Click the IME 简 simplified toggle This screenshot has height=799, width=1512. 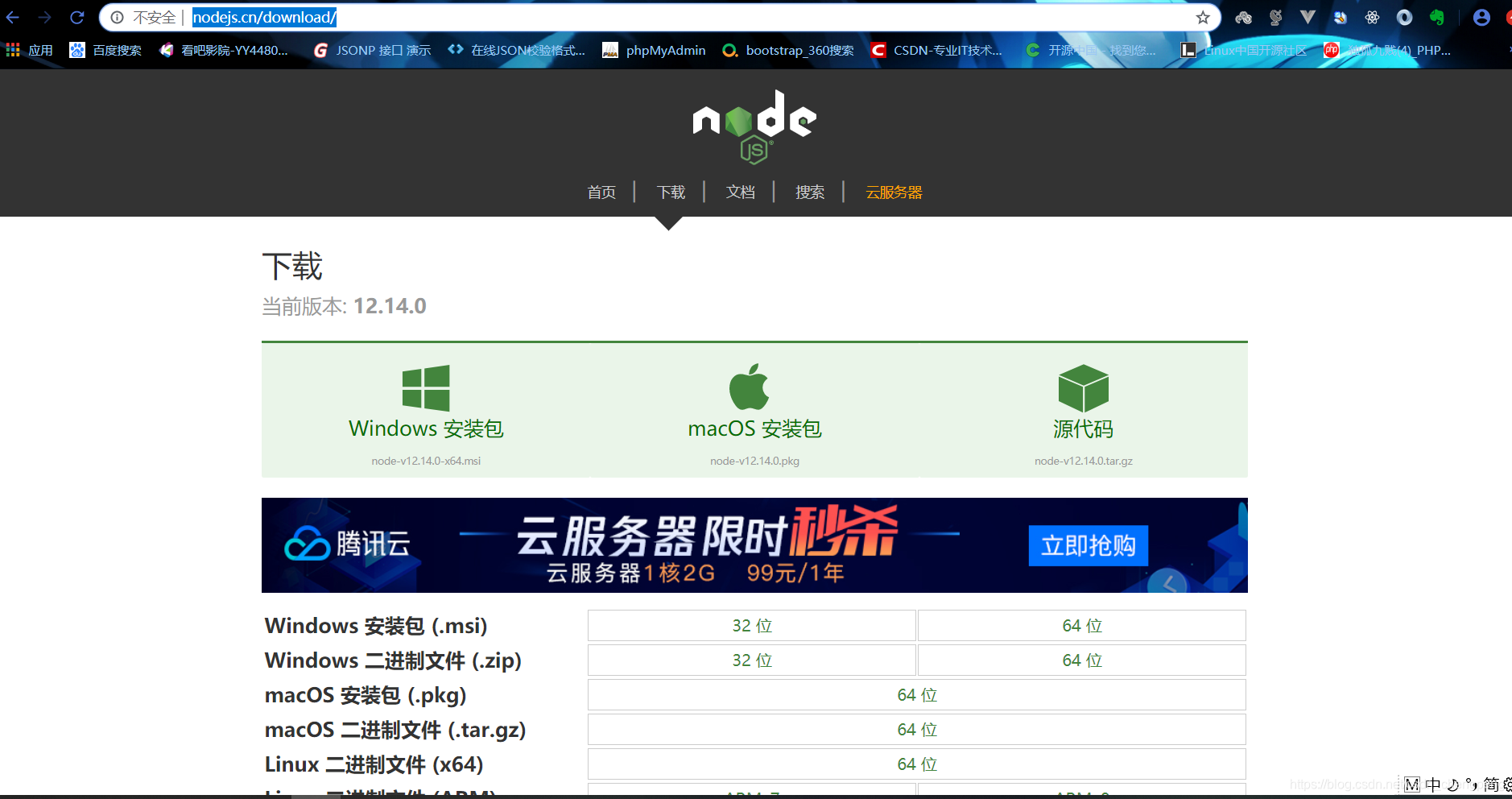point(1491,785)
